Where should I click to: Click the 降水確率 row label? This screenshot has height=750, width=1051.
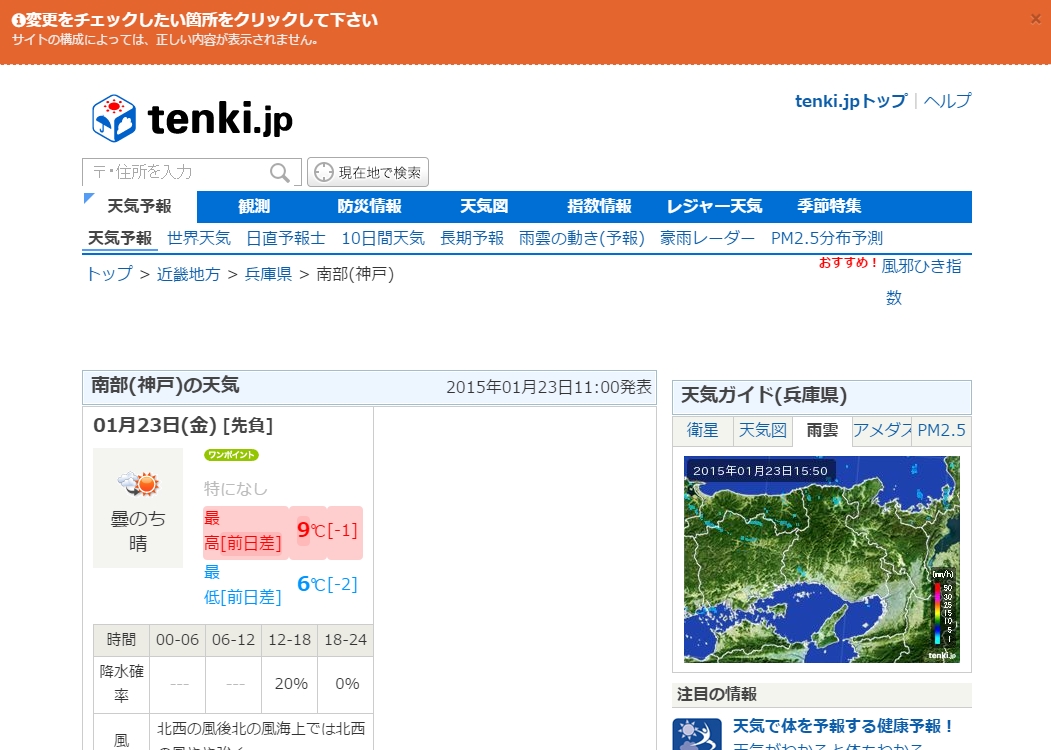click(121, 684)
